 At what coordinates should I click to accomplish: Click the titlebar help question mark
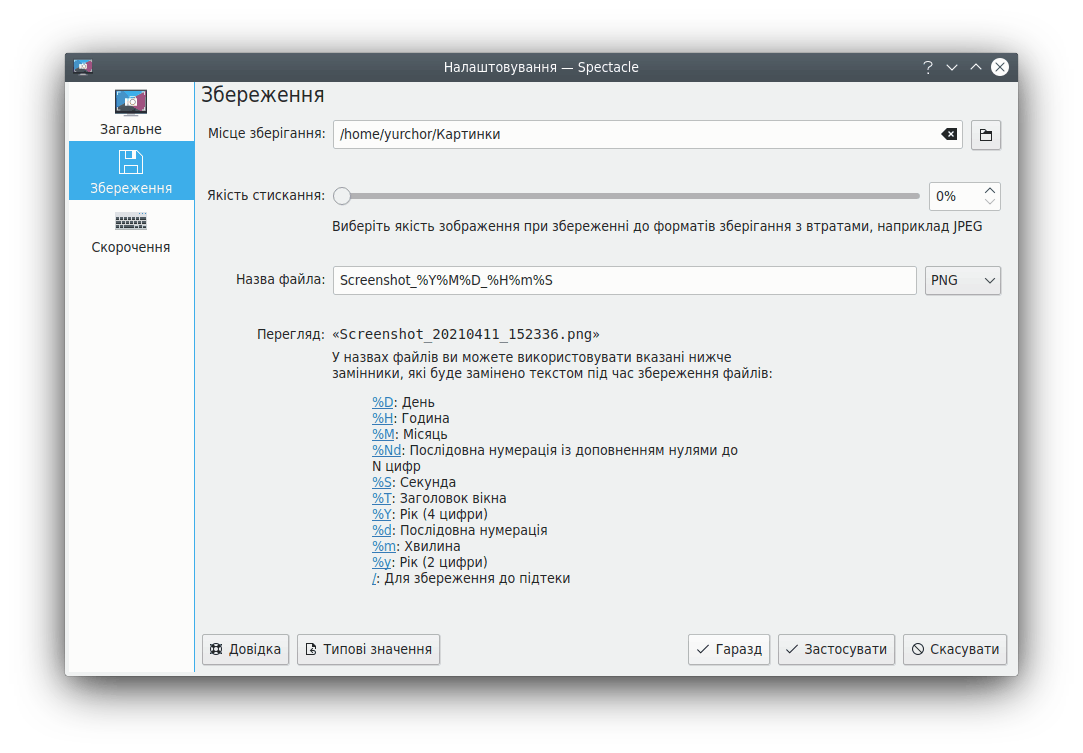[x=928, y=67]
